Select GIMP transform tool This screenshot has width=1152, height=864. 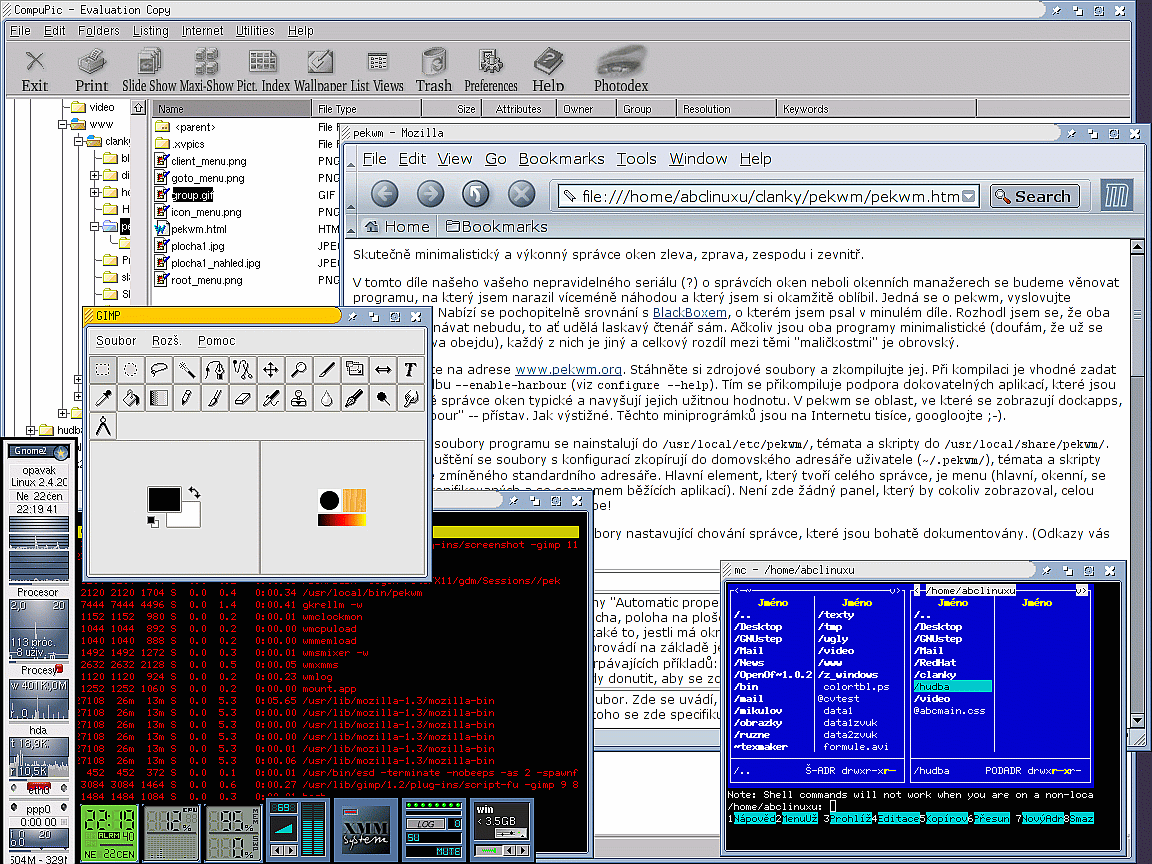point(354,370)
